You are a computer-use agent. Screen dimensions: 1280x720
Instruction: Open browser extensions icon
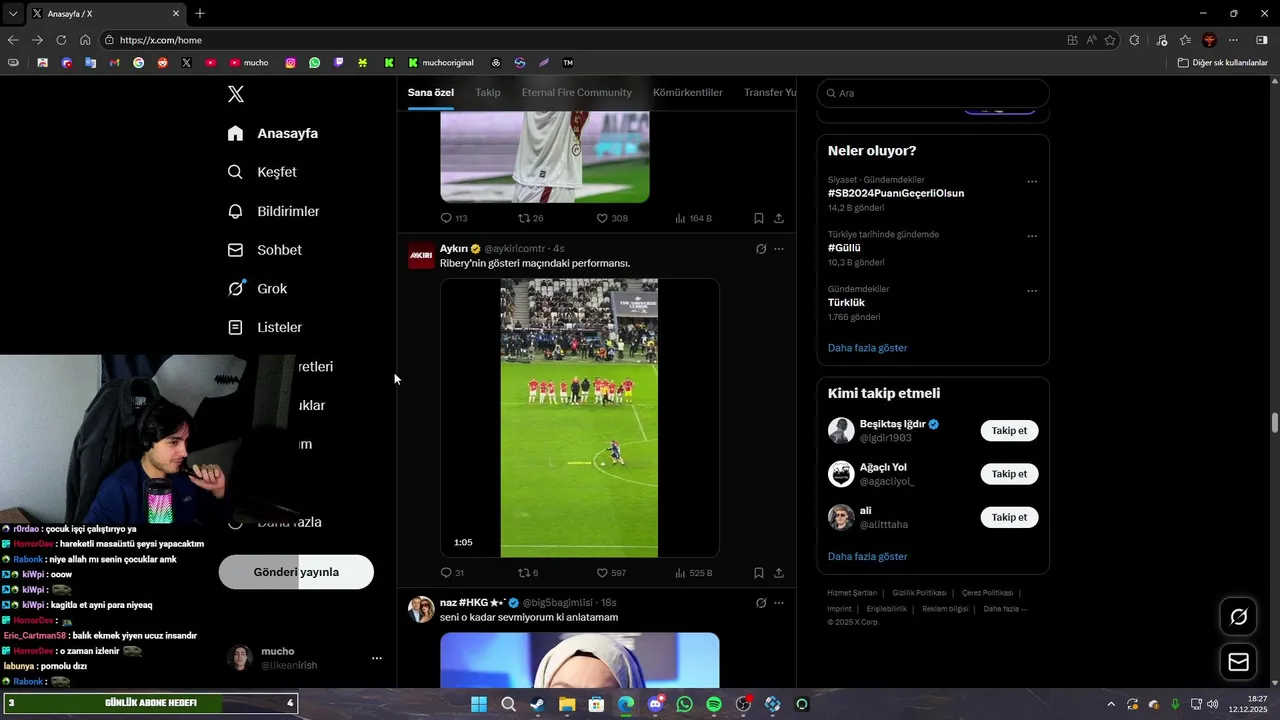point(1134,40)
